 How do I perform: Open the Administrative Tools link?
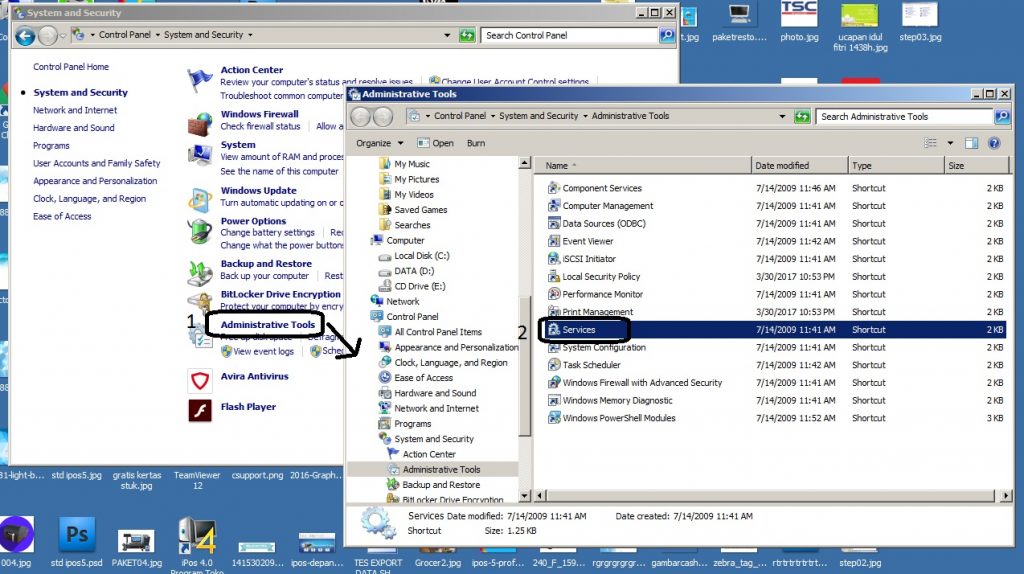click(x=268, y=325)
